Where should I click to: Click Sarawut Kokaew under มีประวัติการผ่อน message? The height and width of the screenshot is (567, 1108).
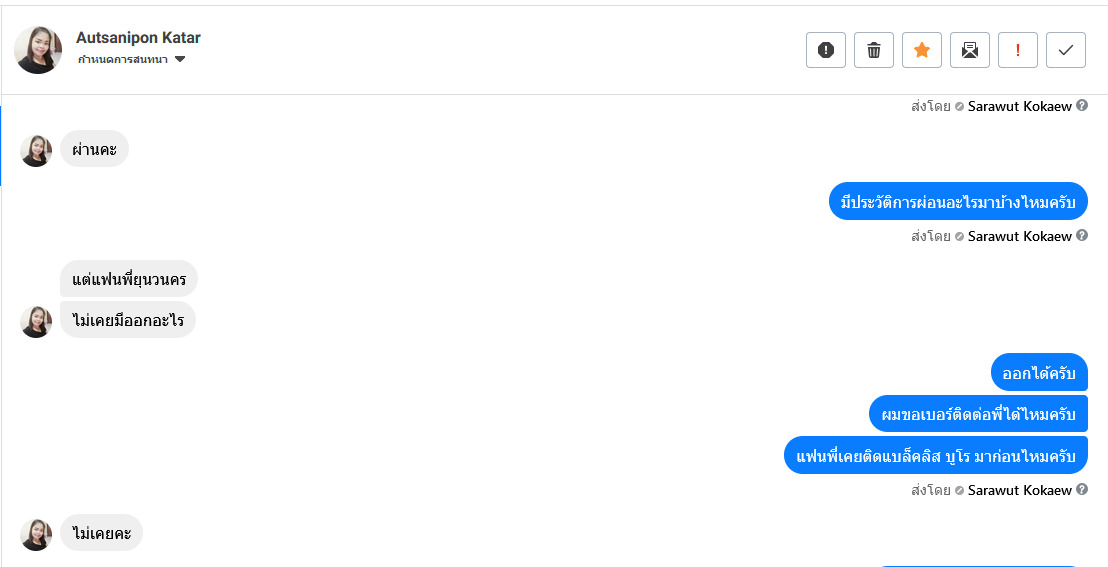click(1019, 236)
